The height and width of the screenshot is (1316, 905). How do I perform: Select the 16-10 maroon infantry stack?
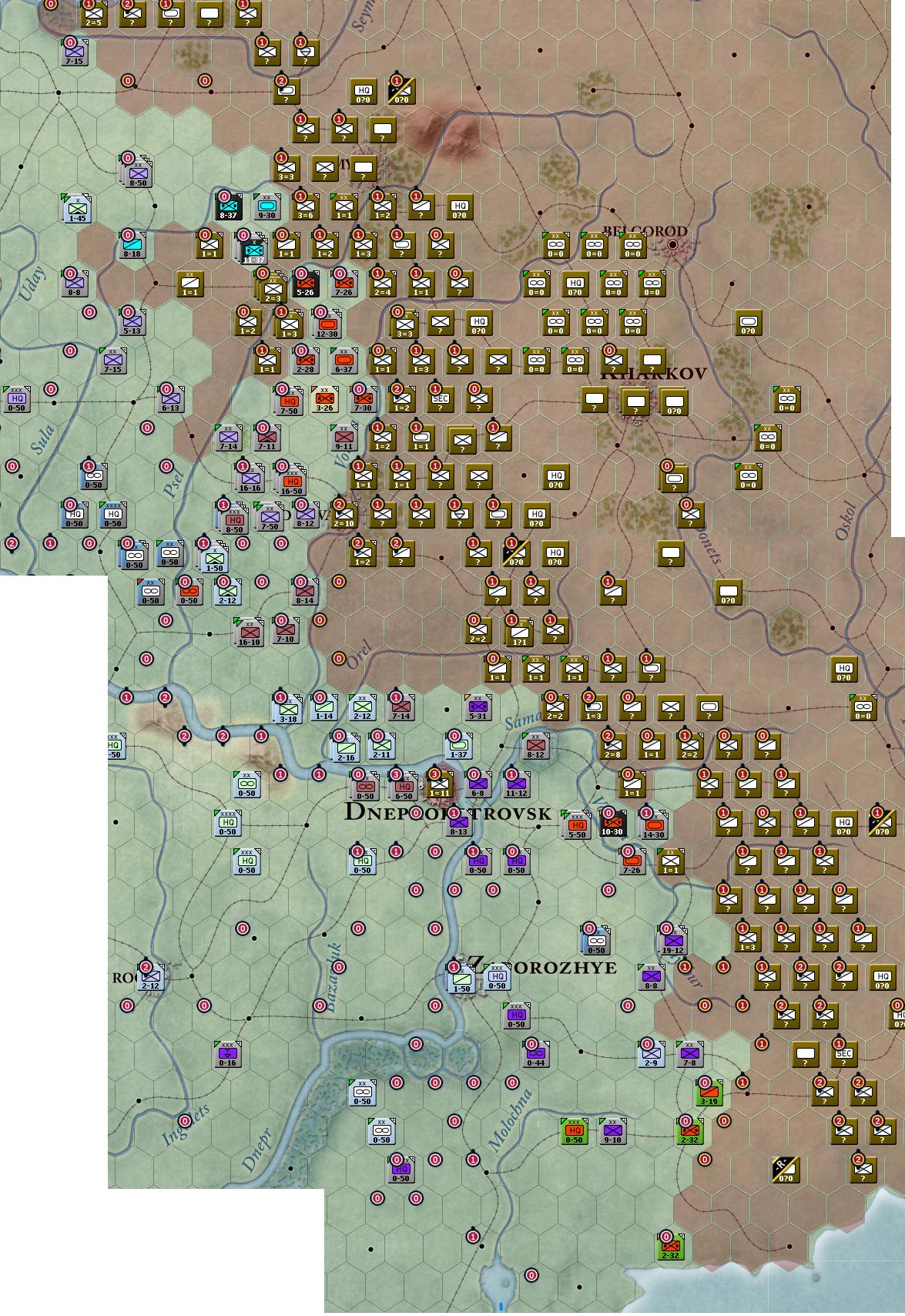click(250, 633)
